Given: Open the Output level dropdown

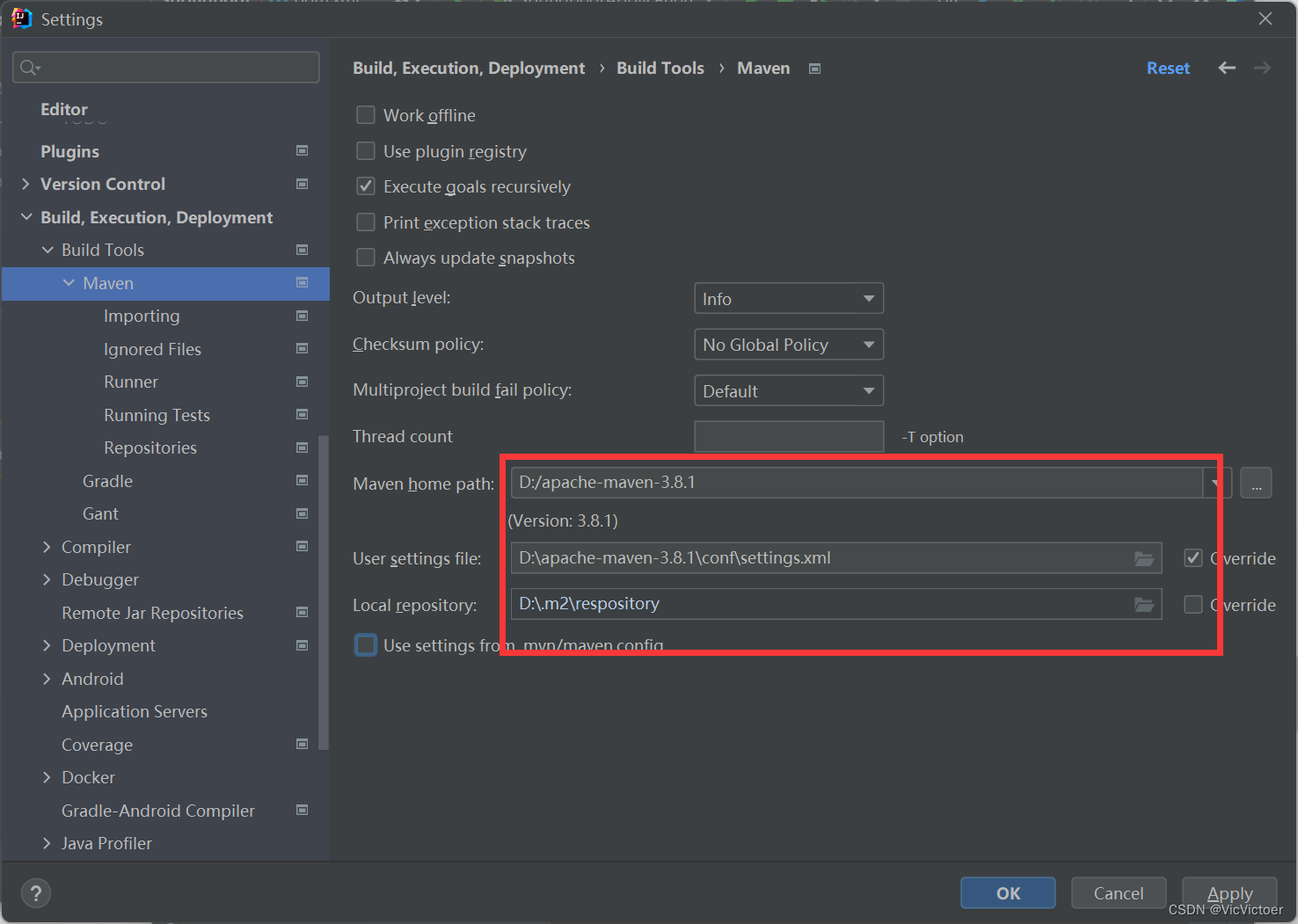Looking at the screenshot, I should pos(789,299).
